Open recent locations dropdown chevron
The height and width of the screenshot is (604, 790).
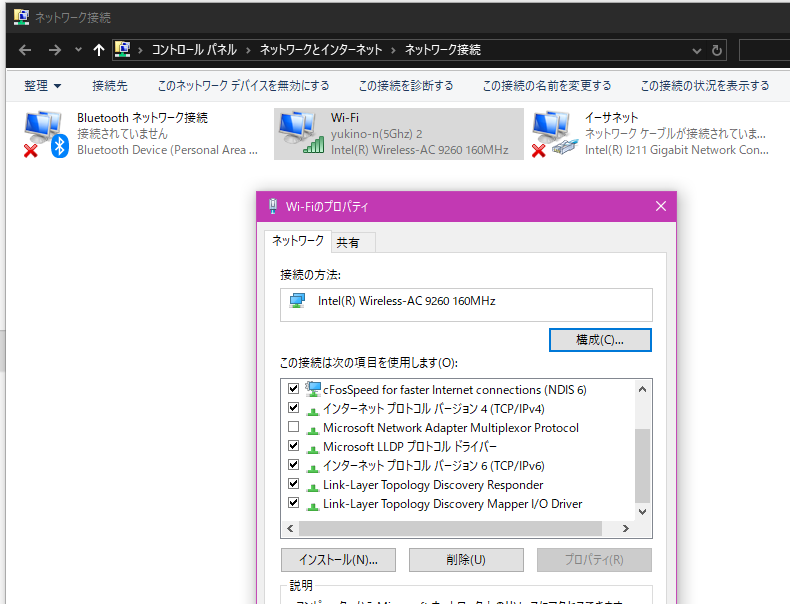click(78, 50)
